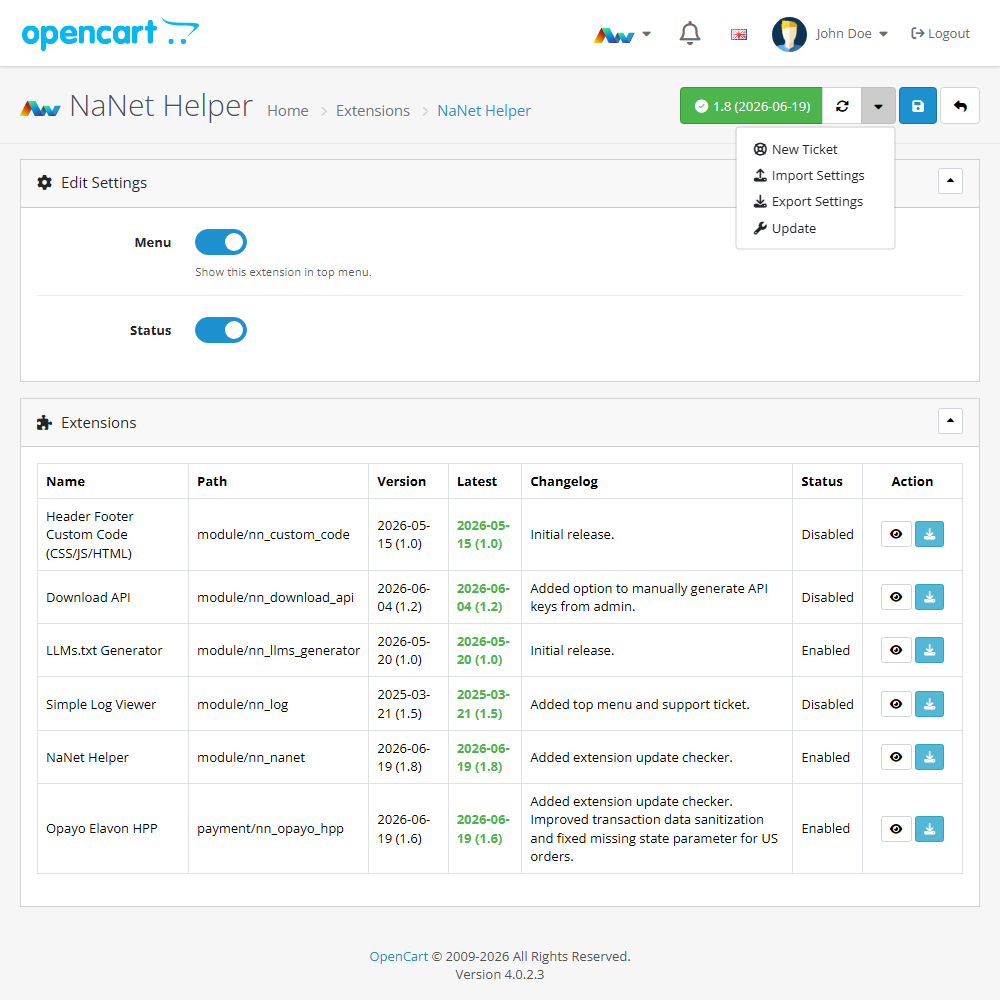
Task: Download the Simple Log Viewer extension
Action: [x=929, y=704]
